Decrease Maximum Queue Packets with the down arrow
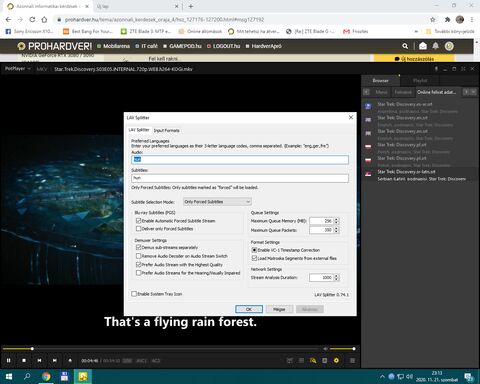 336,232
